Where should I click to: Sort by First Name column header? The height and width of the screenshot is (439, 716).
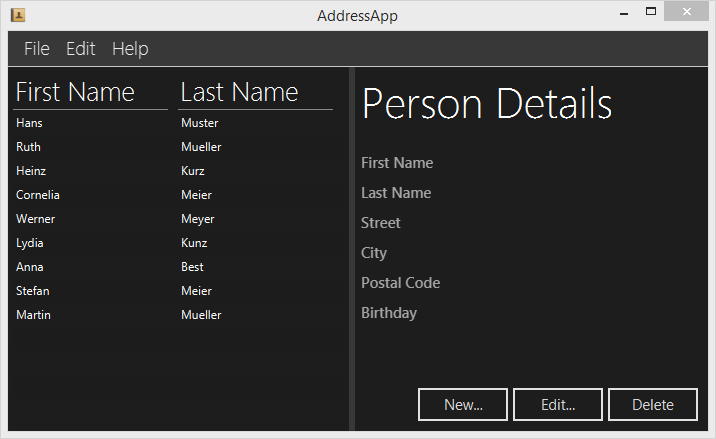[89, 93]
